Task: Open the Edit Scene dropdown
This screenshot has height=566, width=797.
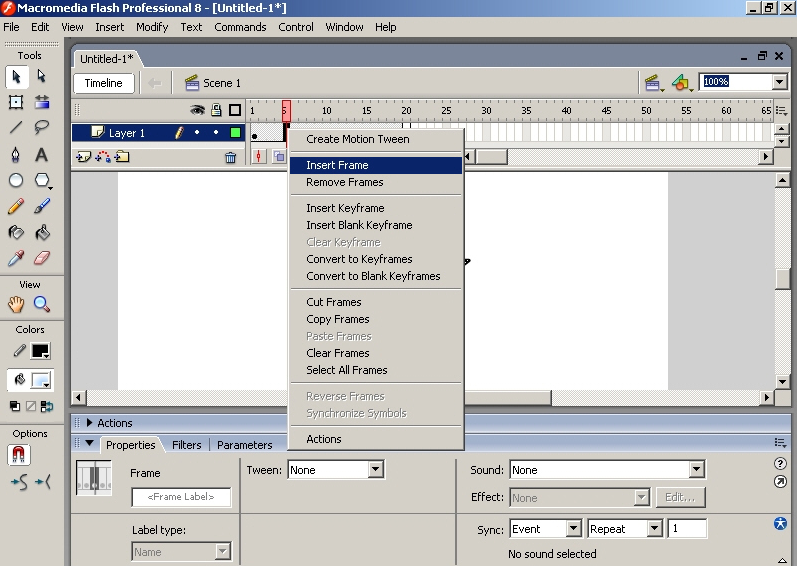Action: tap(654, 83)
